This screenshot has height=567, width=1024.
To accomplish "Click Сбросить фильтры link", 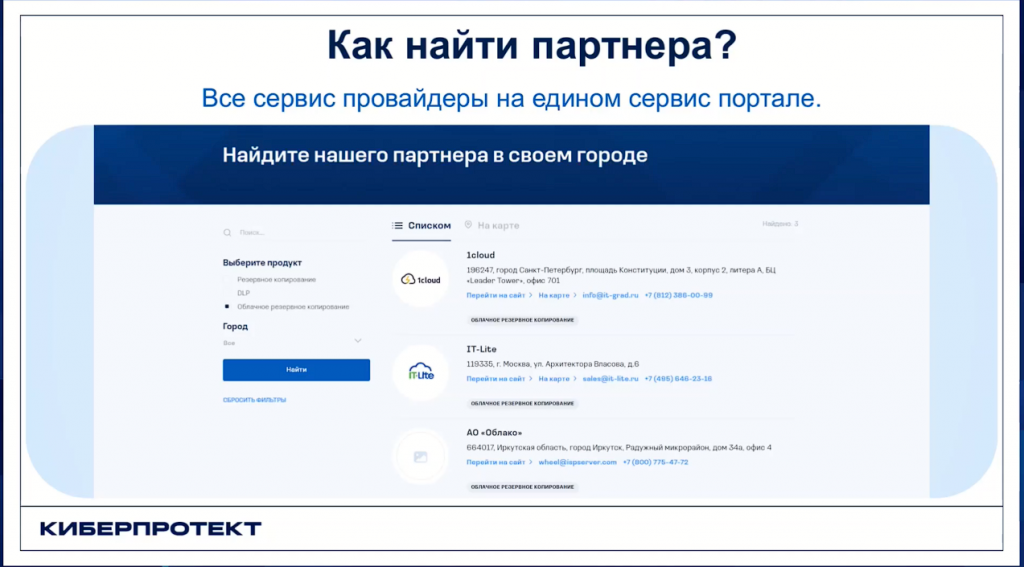I will [255, 400].
